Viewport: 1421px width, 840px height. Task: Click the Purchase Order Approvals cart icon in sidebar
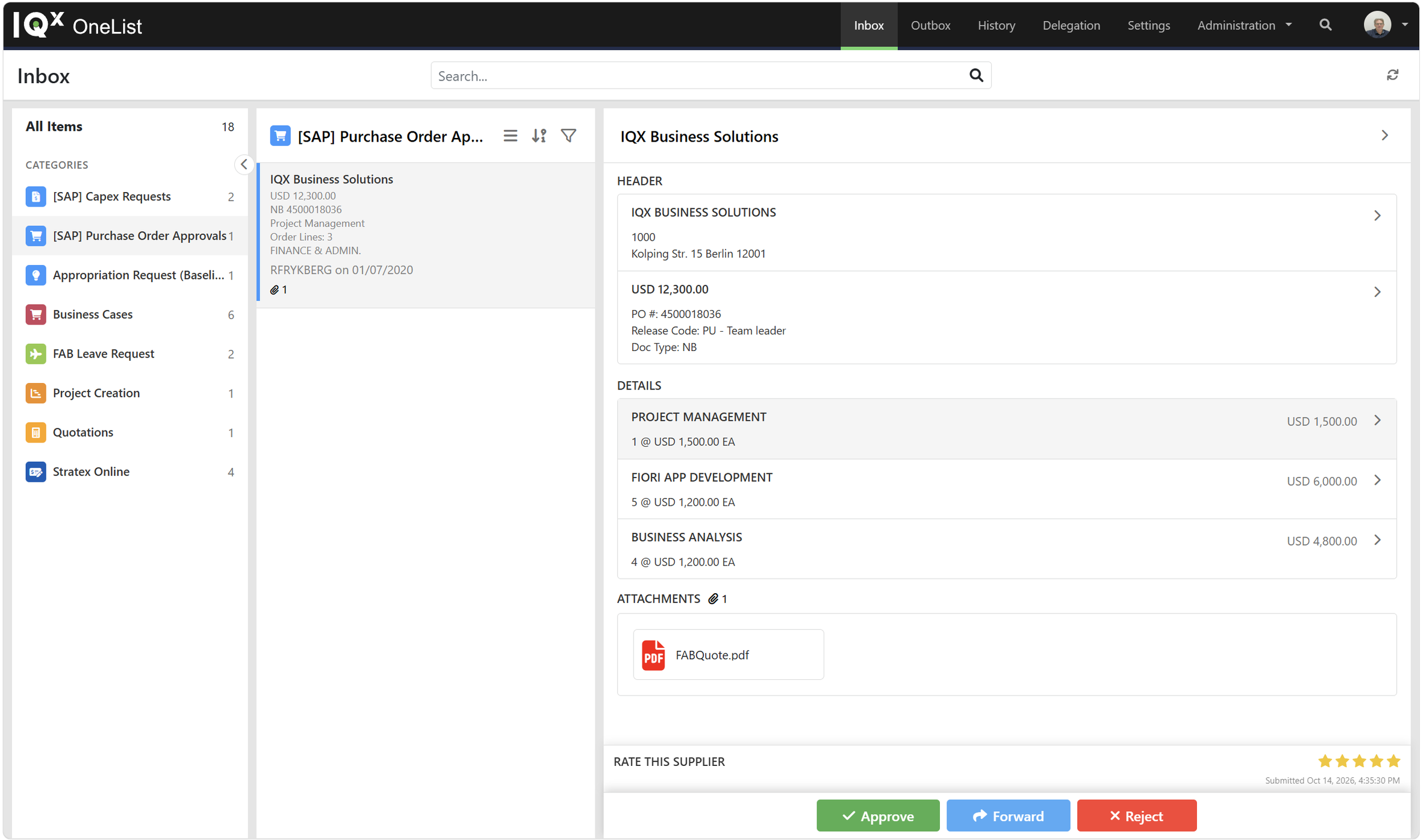coord(36,235)
